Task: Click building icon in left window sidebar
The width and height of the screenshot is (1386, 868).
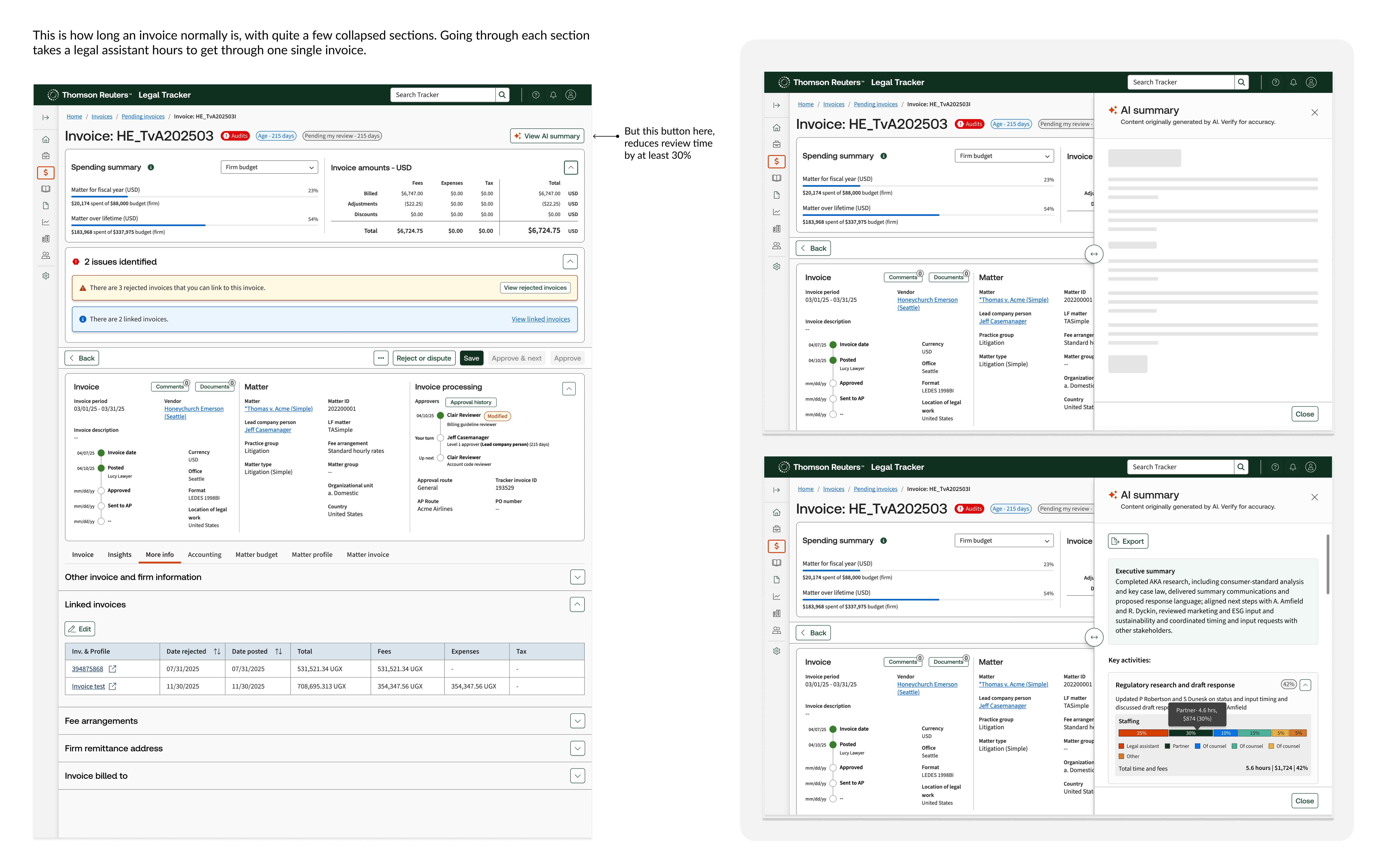Action: tap(46, 239)
